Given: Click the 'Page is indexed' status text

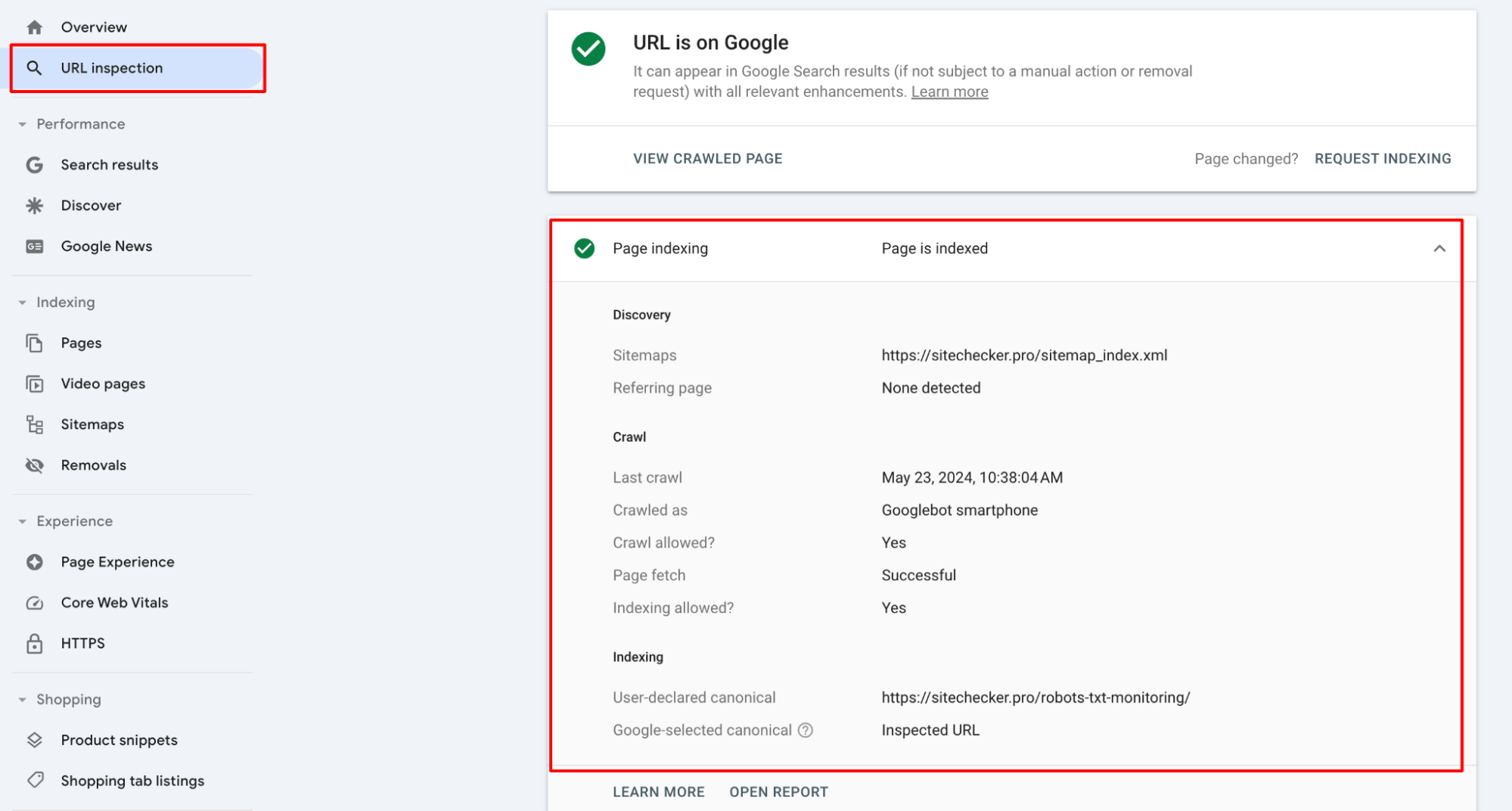Looking at the screenshot, I should tap(934, 248).
